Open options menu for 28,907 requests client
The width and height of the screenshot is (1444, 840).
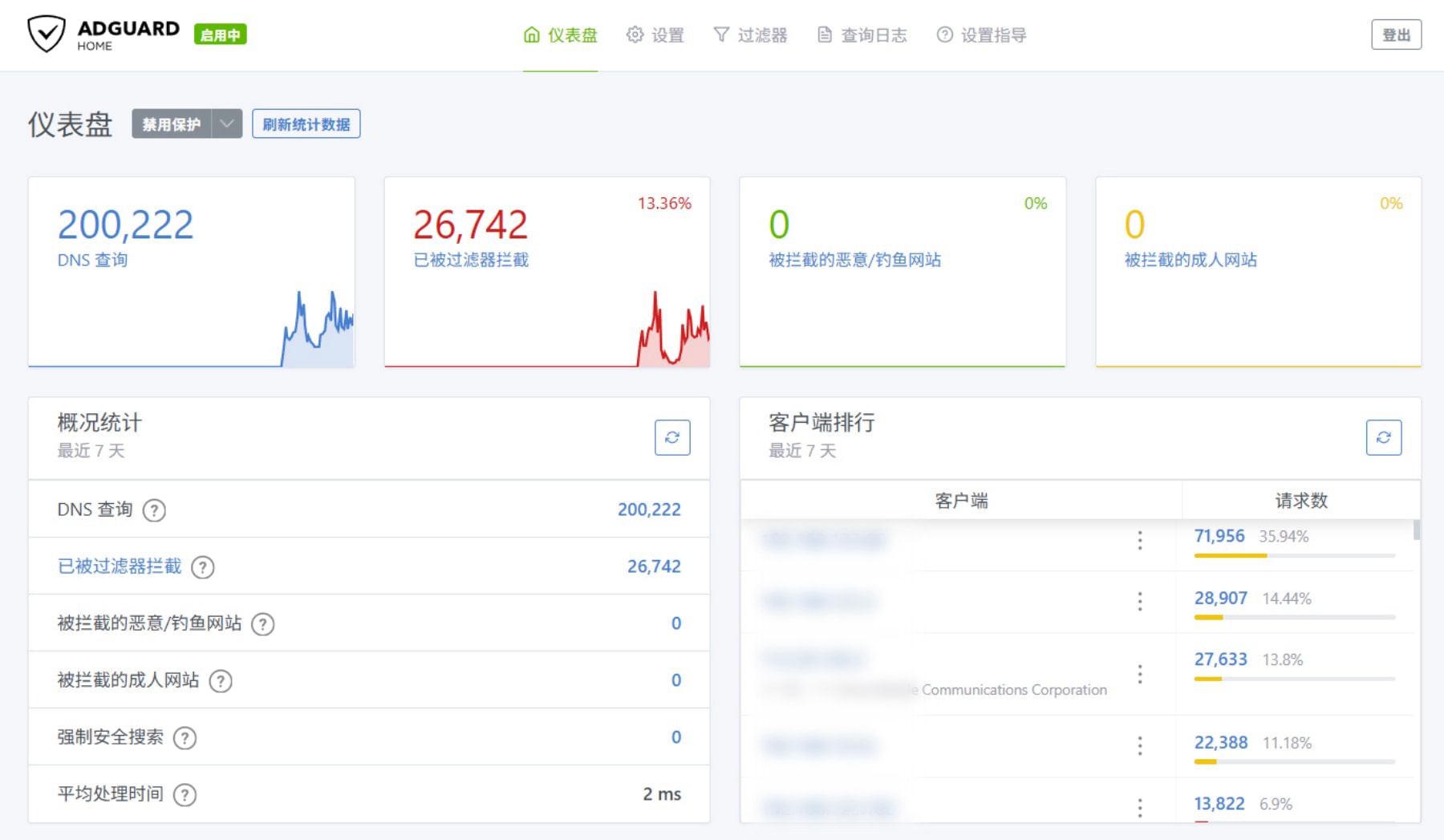coord(1139,602)
